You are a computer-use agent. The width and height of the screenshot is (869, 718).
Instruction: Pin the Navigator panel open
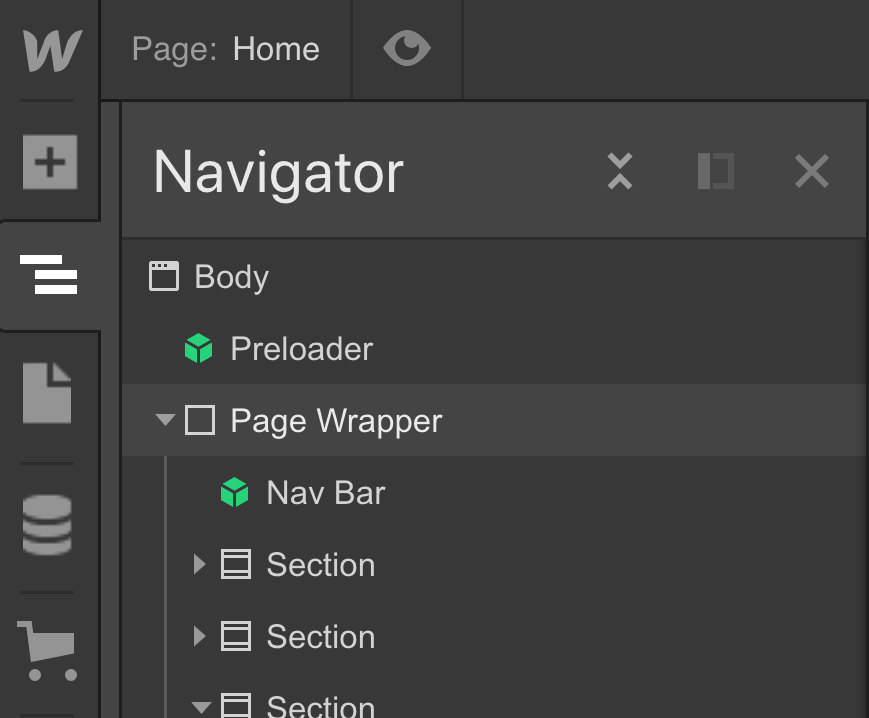click(x=715, y=171)
